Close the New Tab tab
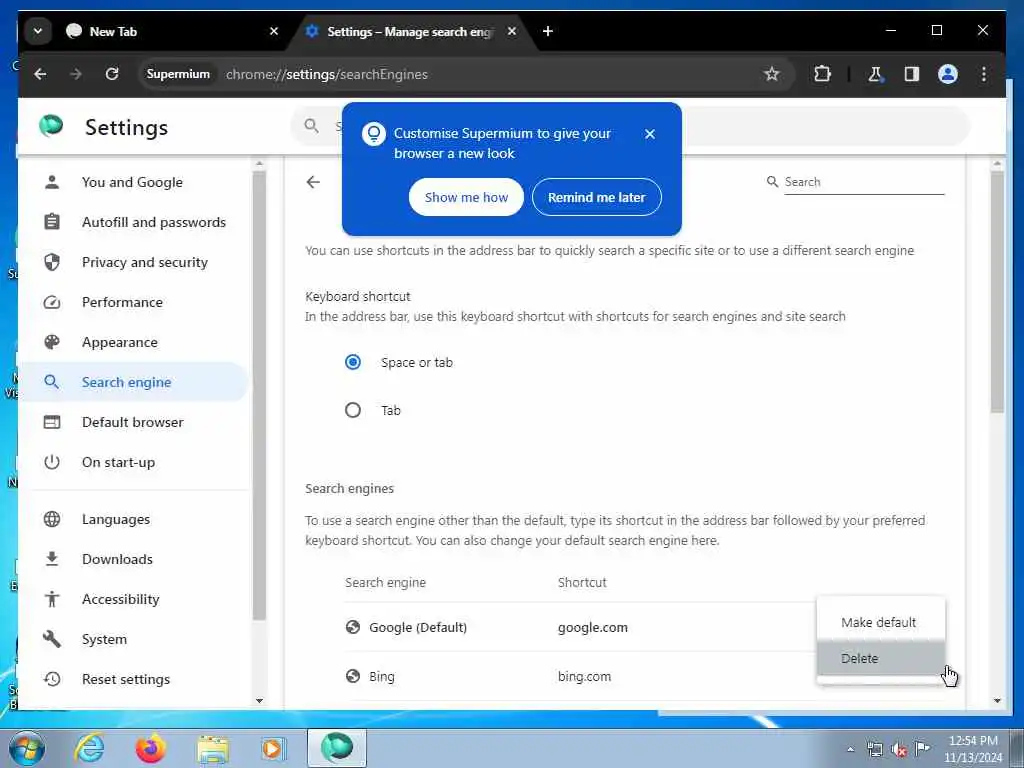The image size is (1024, 768). tap(274, 31)
